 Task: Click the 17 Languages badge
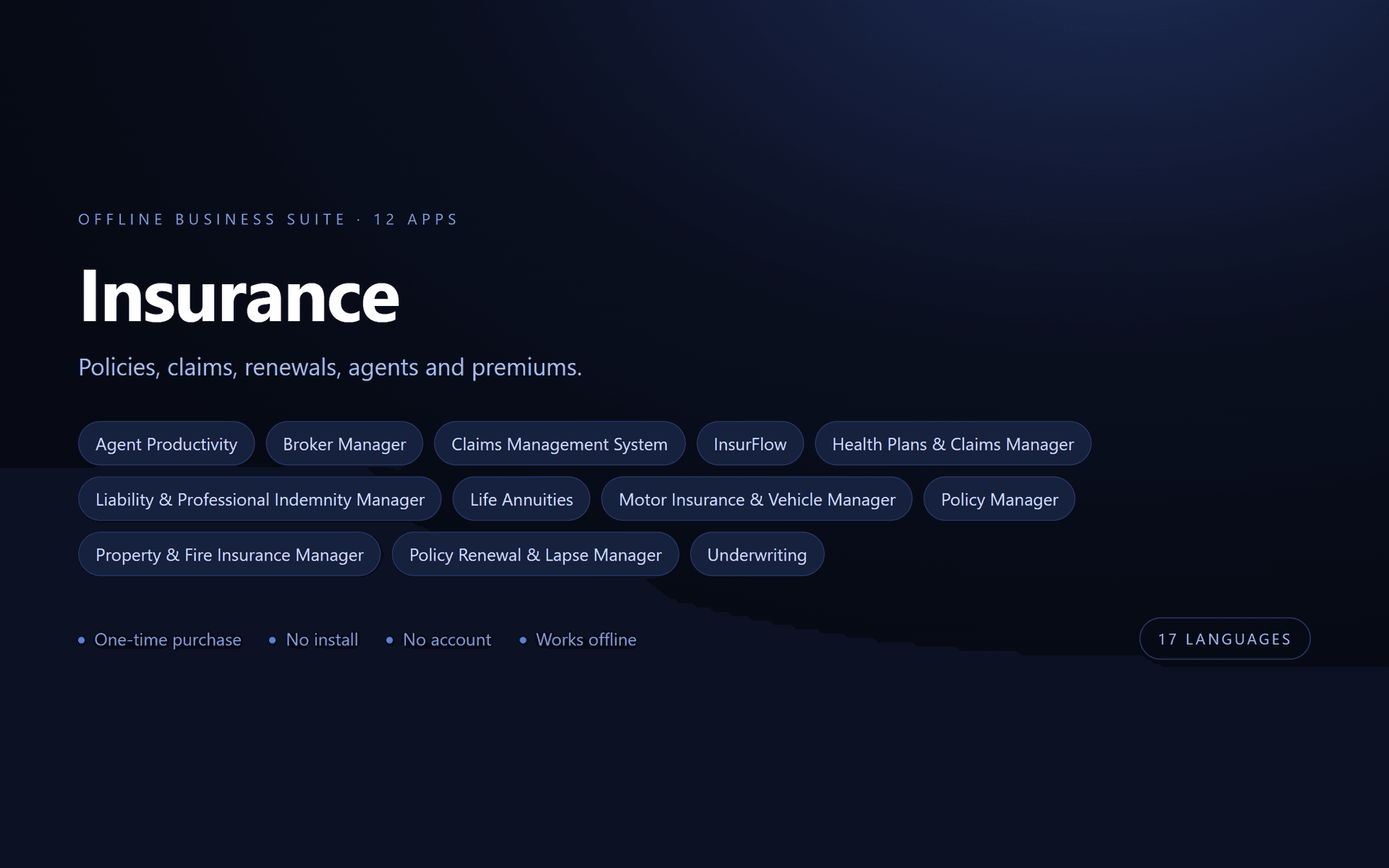click(1224, 639)
